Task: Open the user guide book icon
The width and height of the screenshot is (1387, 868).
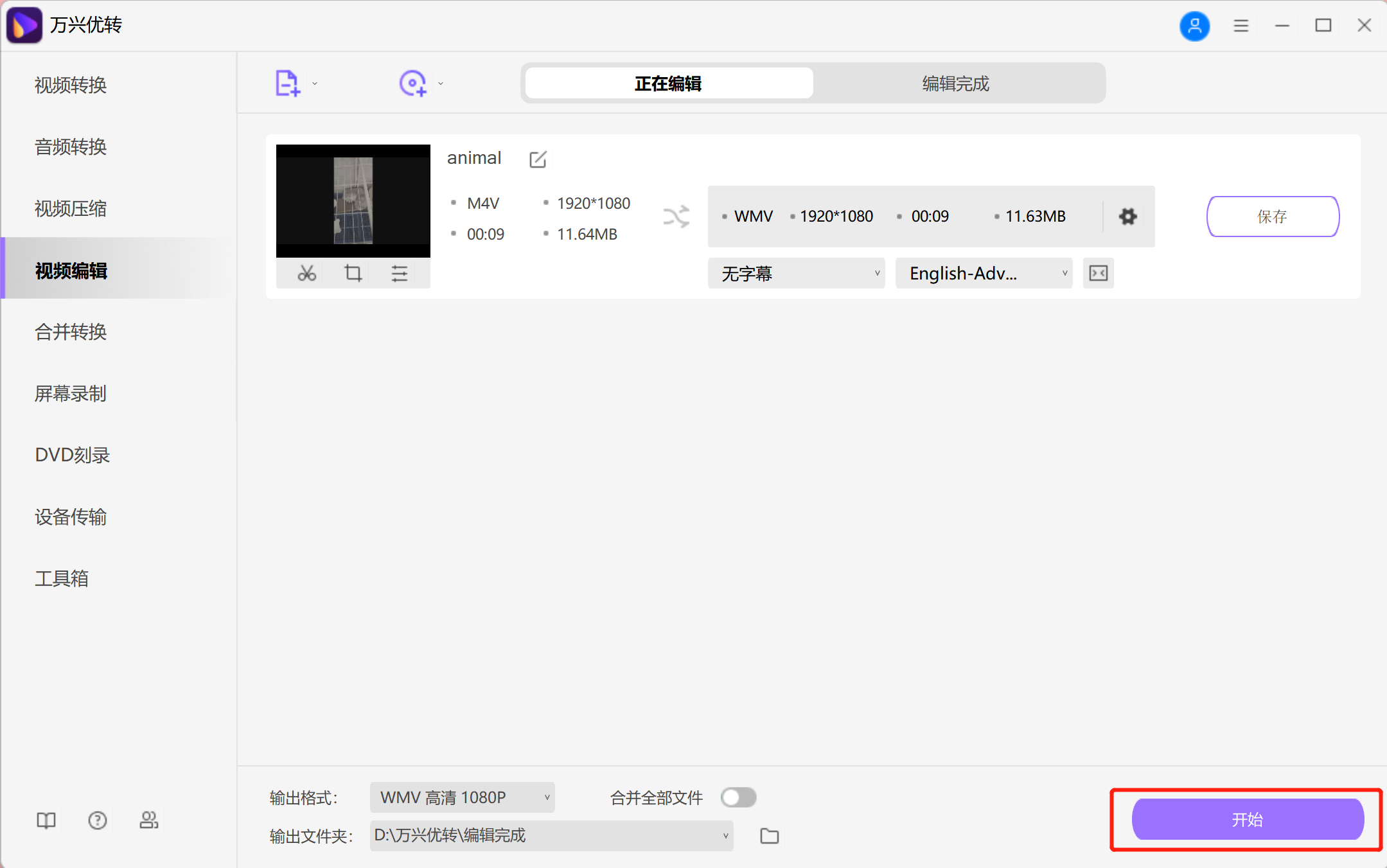Action: (45, 820)
